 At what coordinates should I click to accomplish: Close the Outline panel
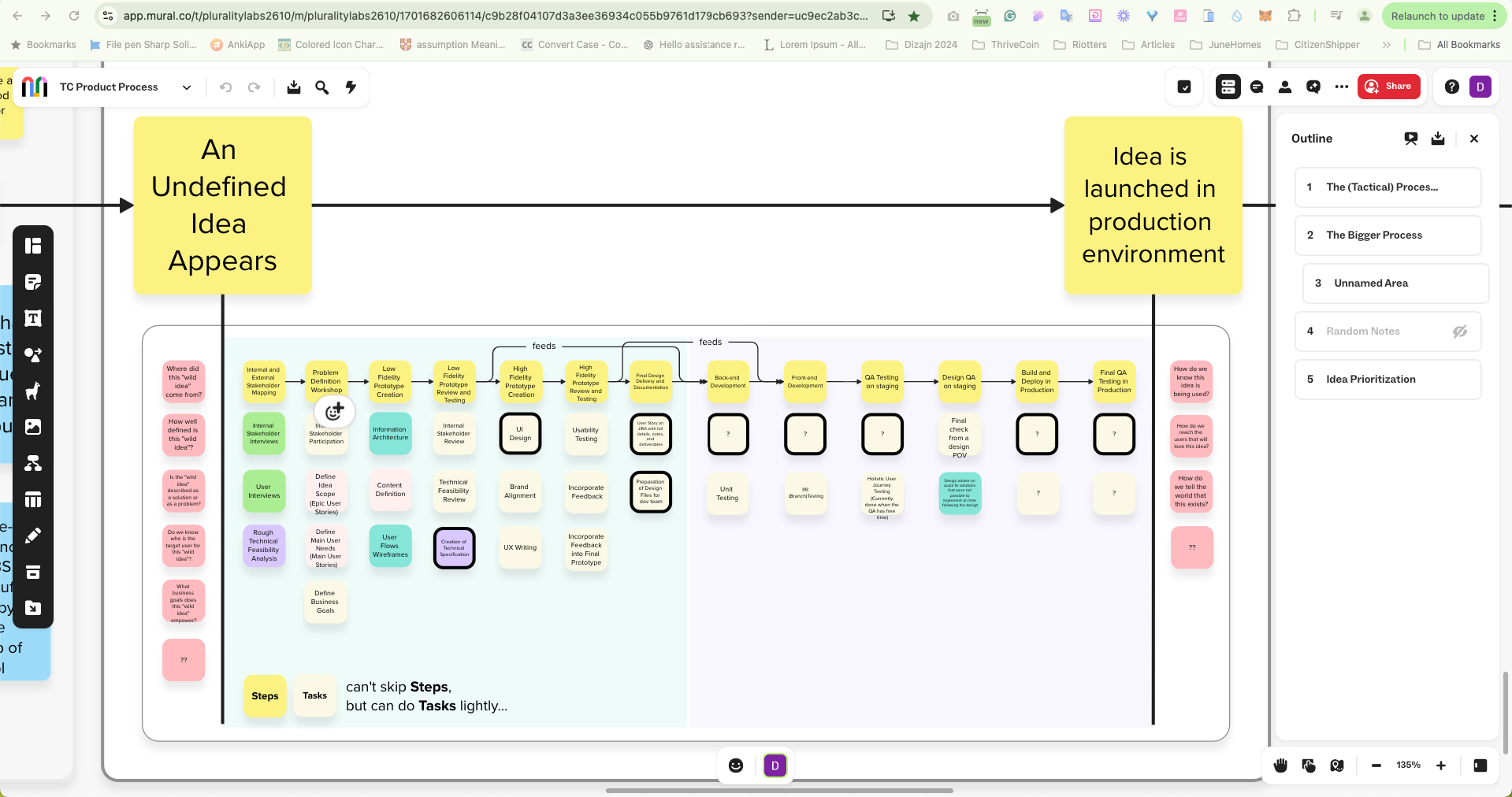[x=1474, y=139]
